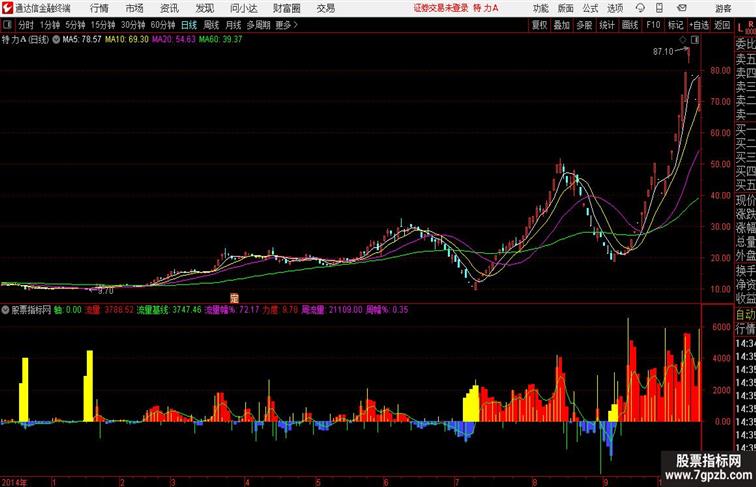Click the 流量基线: 3747.46 value
This screenshot has height=487, width=756.
tap(169, 310)
